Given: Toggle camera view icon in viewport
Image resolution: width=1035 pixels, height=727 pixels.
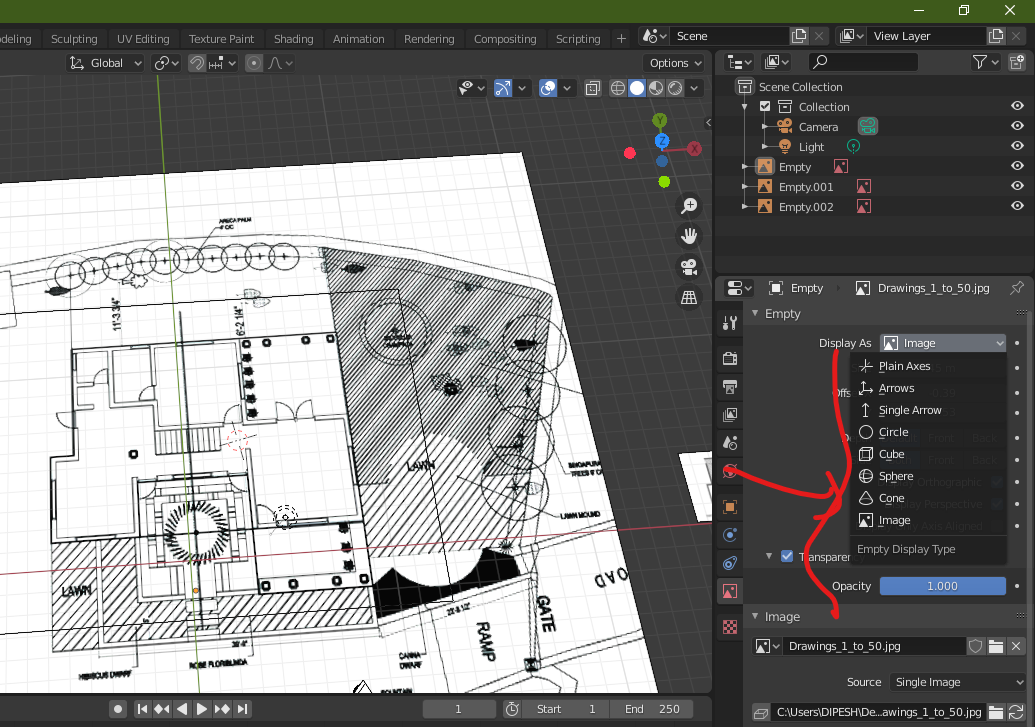Looking at the screenshot, I should pyautogui.click(x=689, y=267).
